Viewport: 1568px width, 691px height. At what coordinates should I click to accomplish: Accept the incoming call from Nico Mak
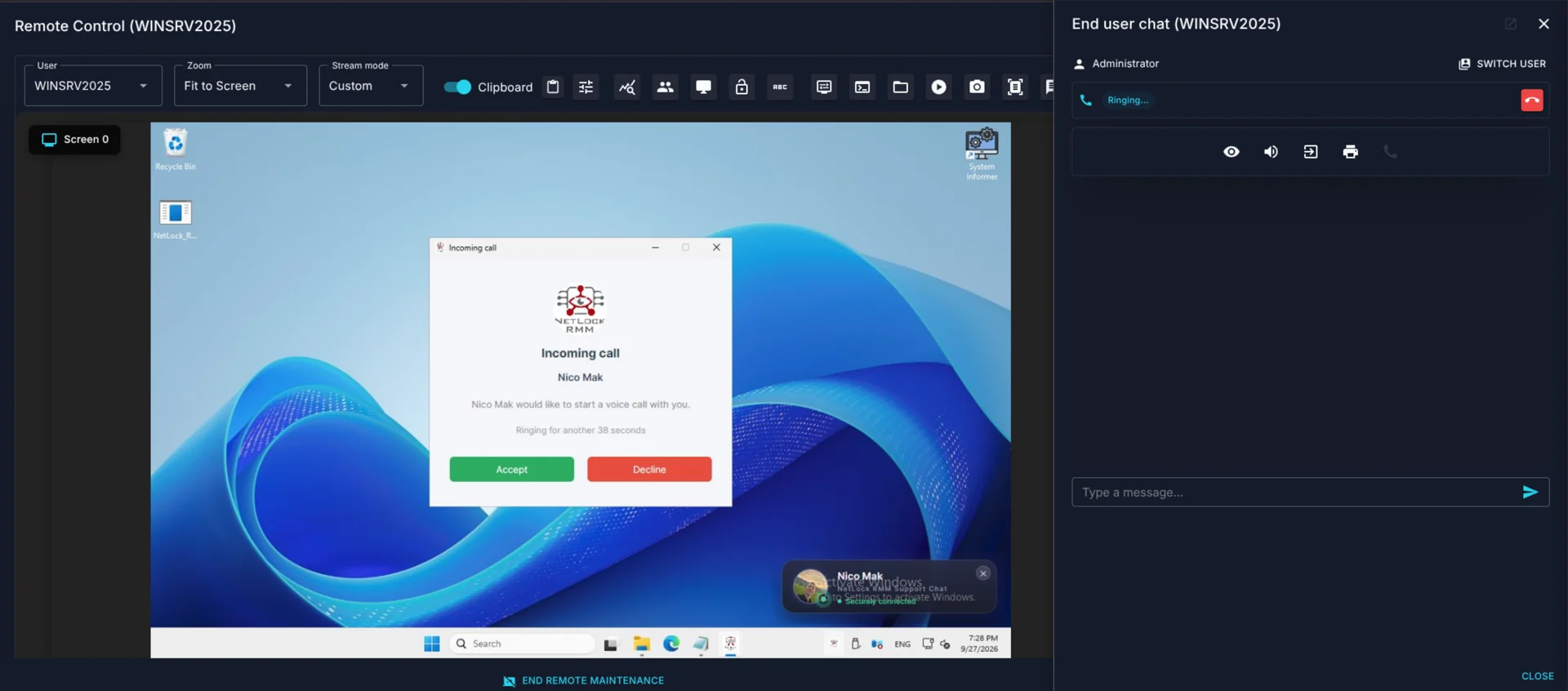[511, 470]
